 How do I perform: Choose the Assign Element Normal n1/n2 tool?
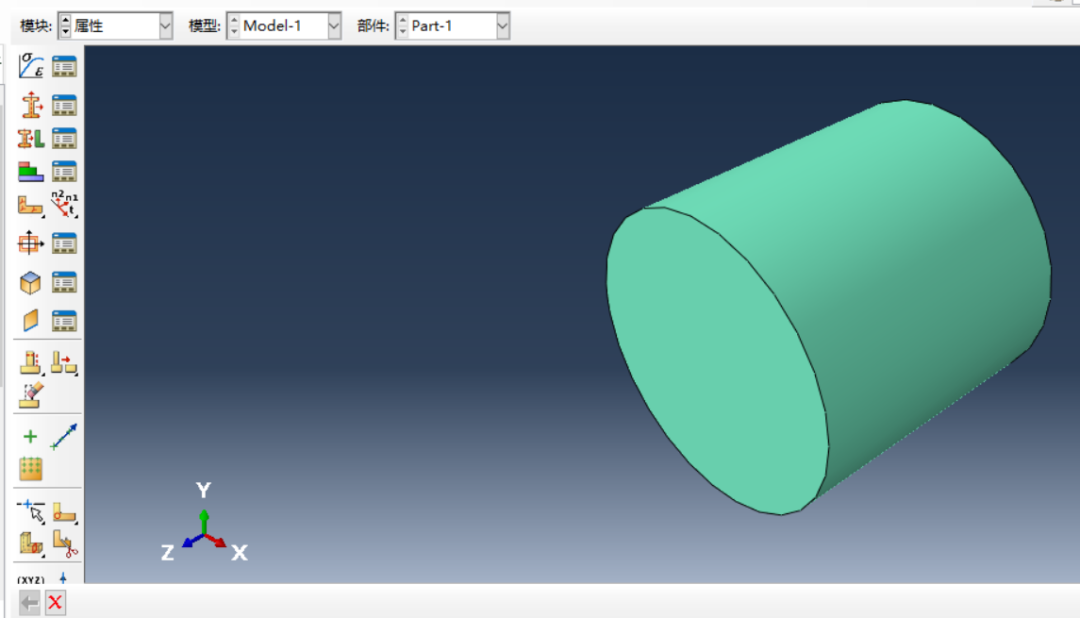[x=65, y=206]
